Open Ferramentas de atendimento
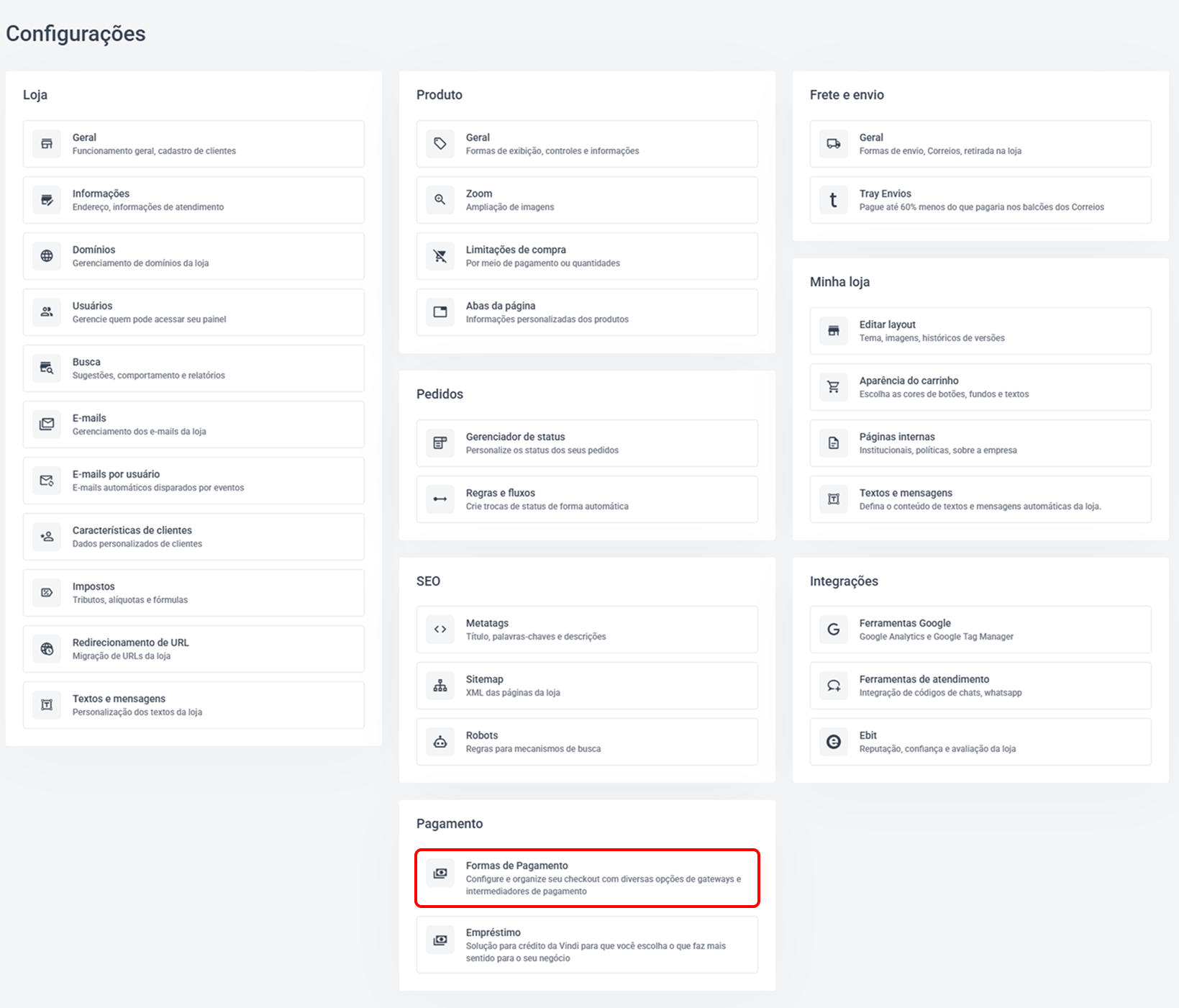Image resolution: width=1179 pixels, height=1008 pixels. point(980,686)
